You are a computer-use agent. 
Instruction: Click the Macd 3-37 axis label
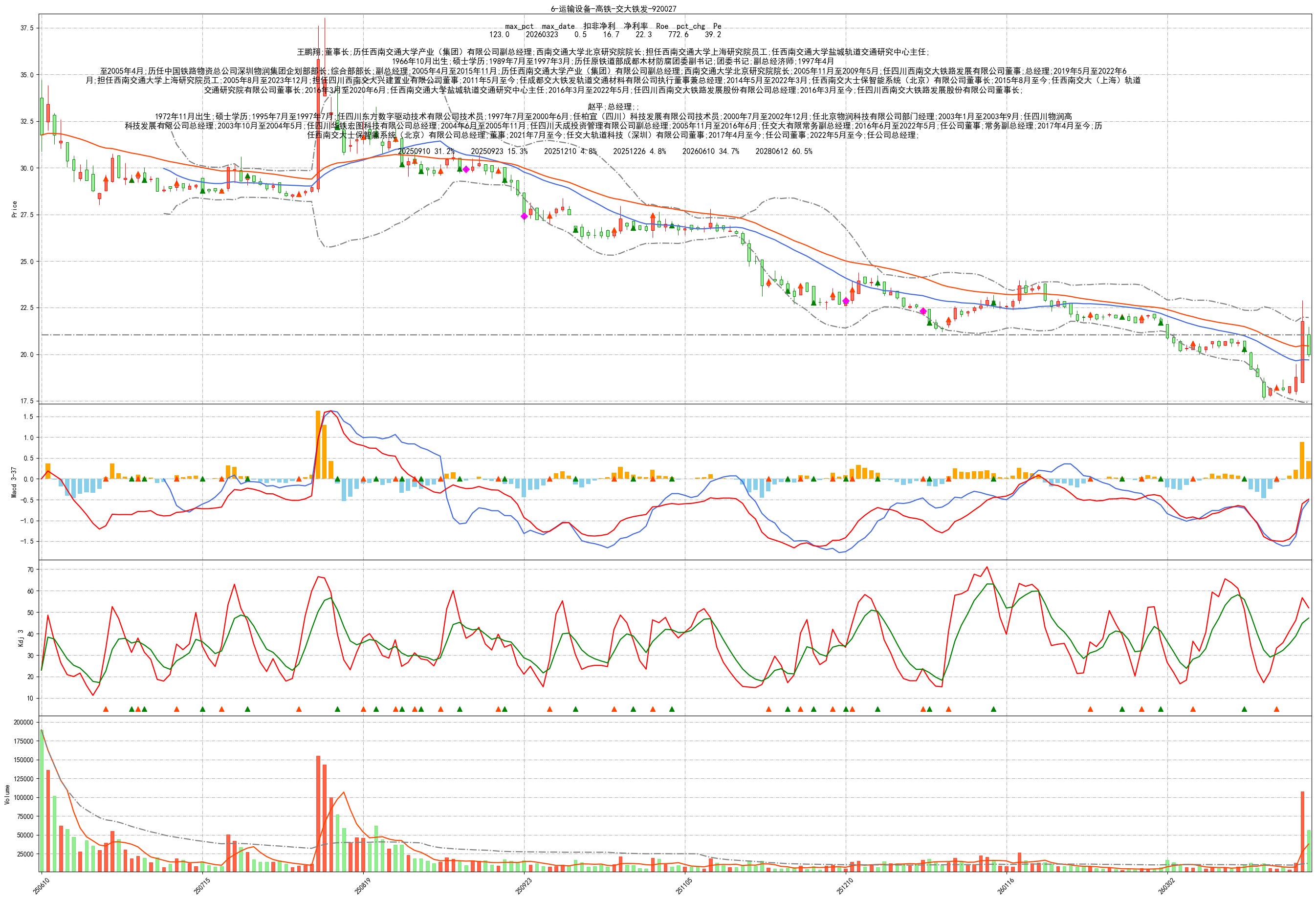coord(14,482)
